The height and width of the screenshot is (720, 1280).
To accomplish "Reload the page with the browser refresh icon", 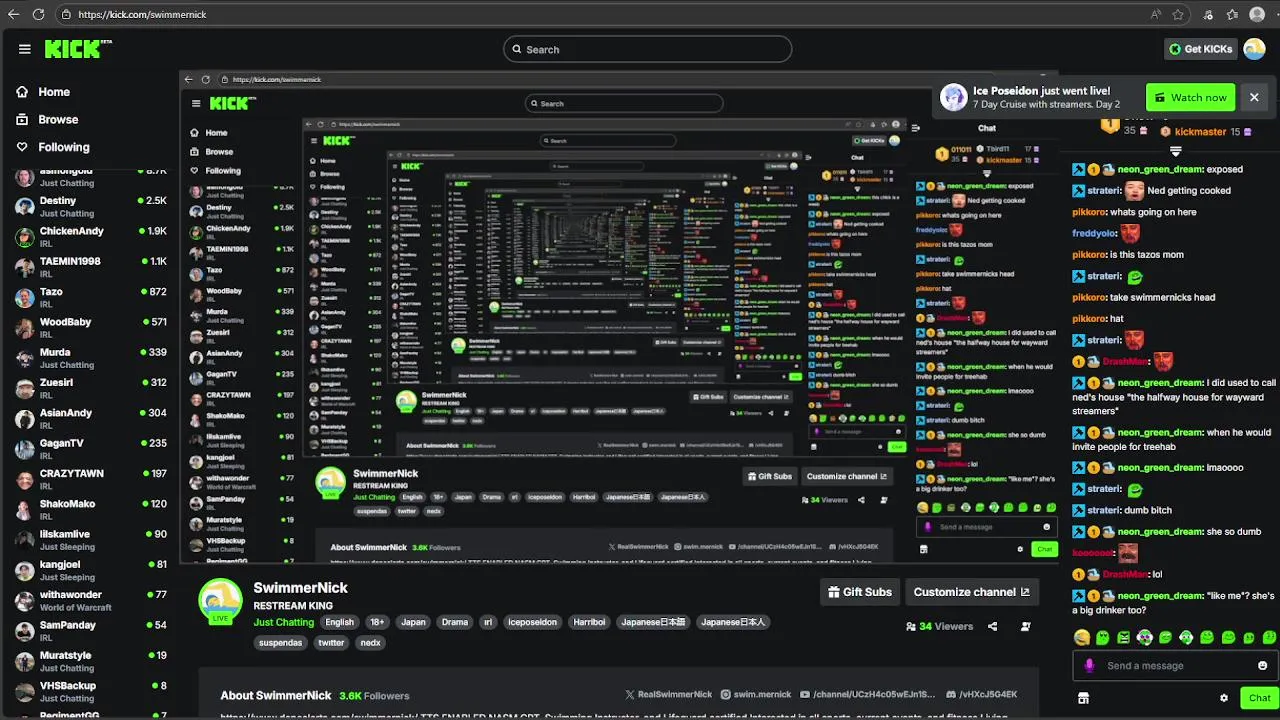I will click(x=38, y=14).
